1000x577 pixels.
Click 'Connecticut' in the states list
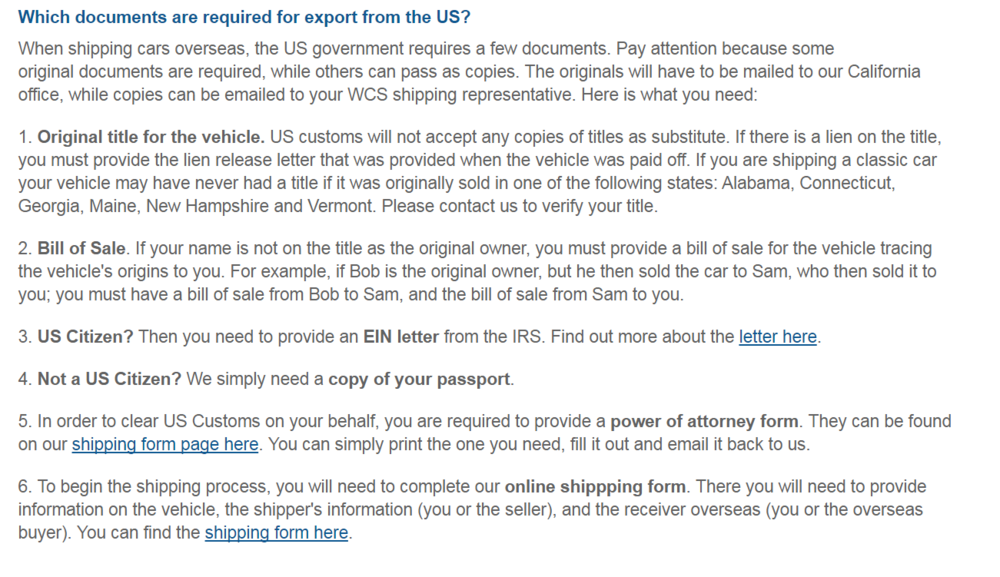[x=846, y=183]
